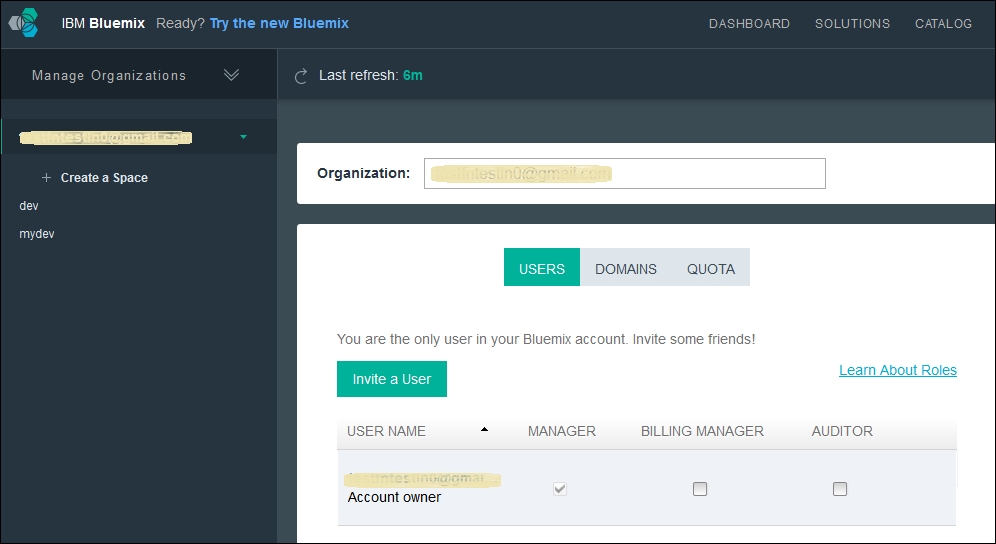Viewport: 996px width, 544px height.
Task: Click the Manage Organizations label
Action: click(109, 76)
